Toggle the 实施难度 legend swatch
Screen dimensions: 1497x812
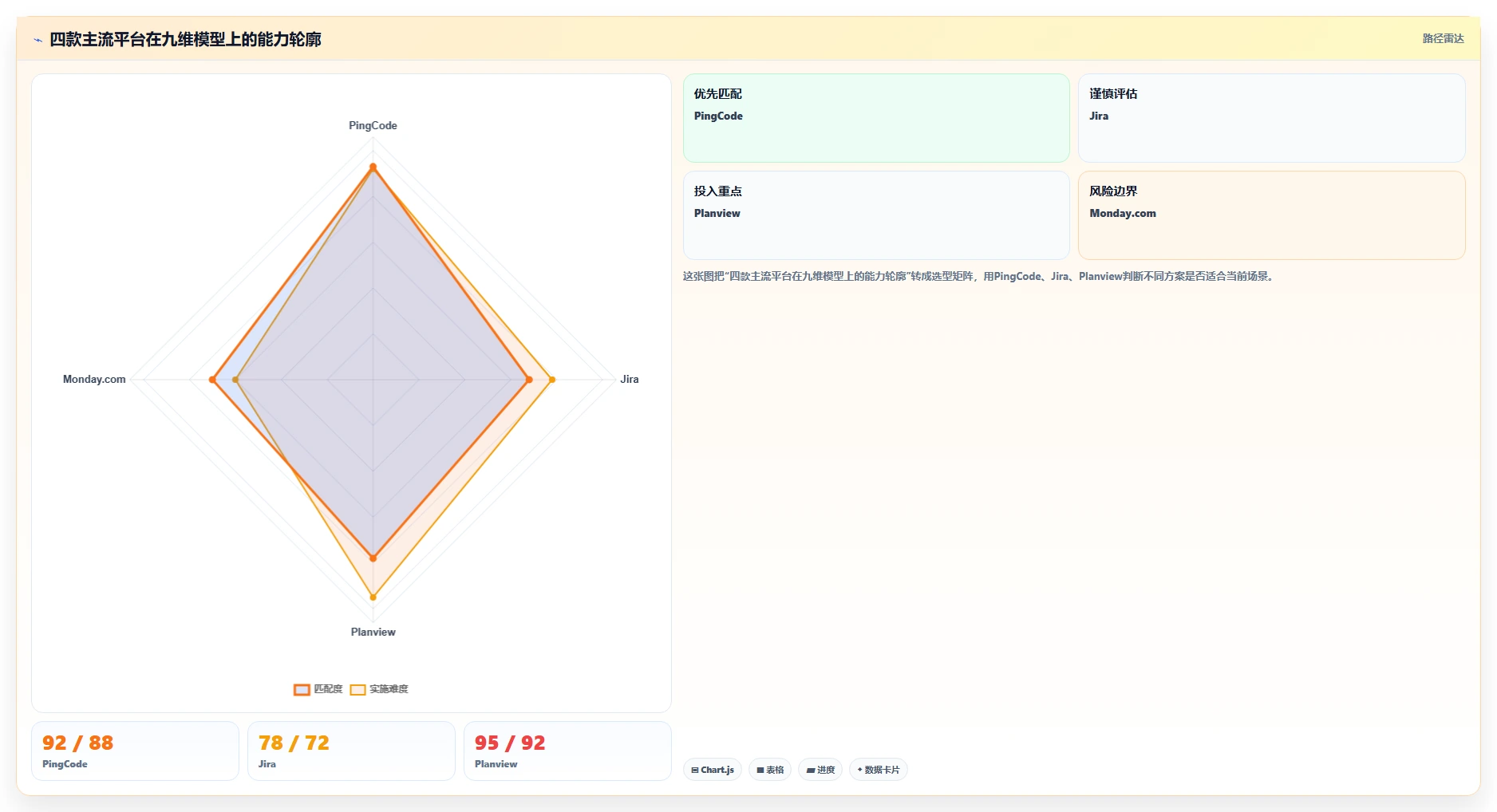coord(357,690)
